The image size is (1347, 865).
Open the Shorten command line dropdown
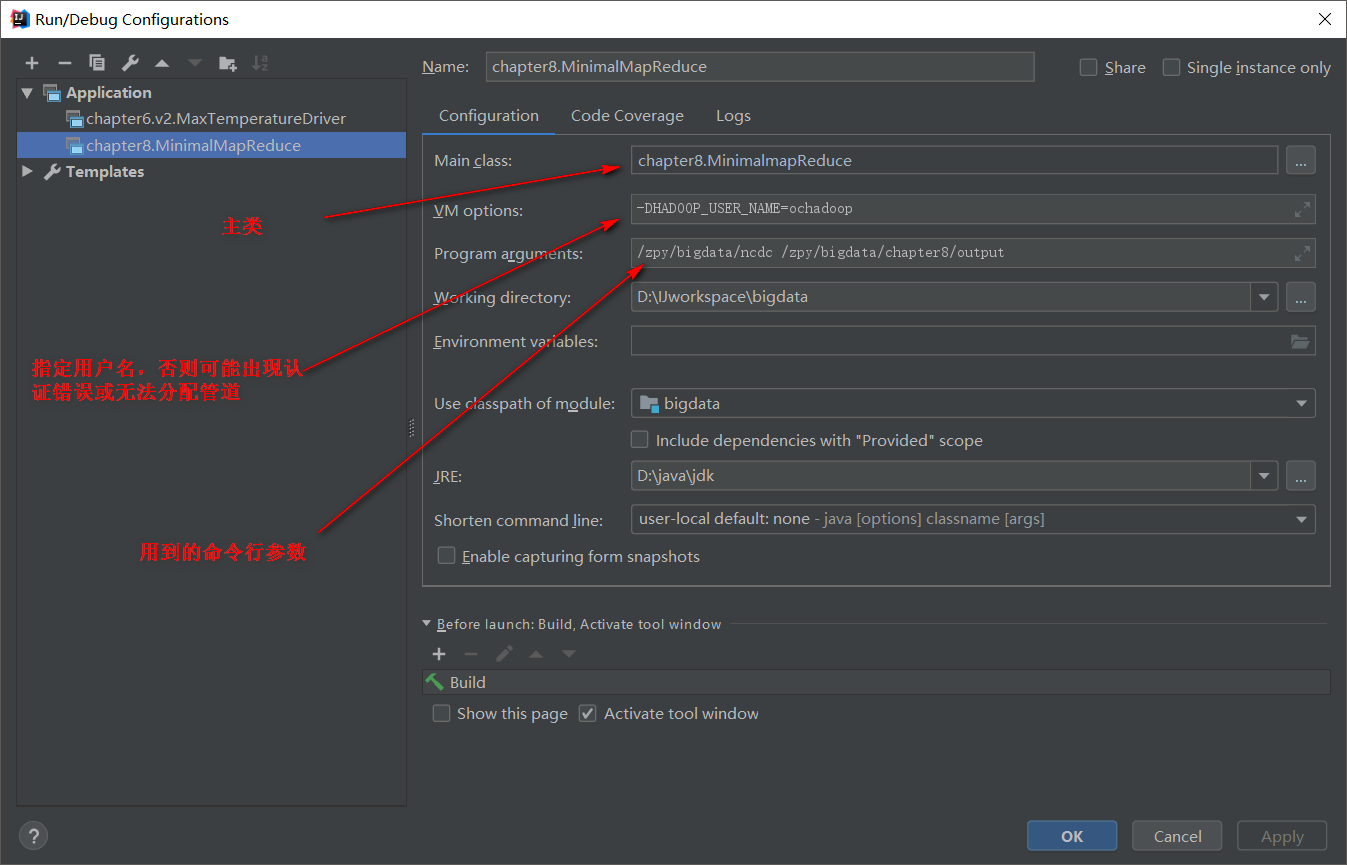(1301, 519)
